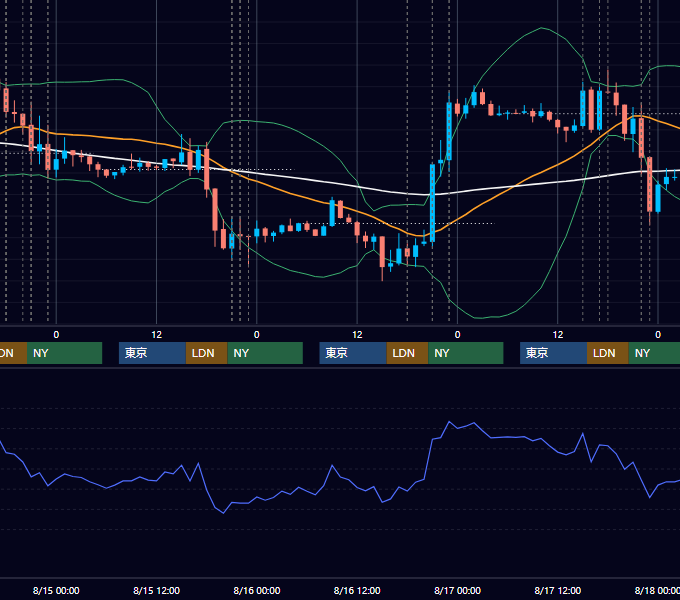Click the 8/16 12:00 time axis label
Image resolution: width=680 pixels, height=600 pixels.
[x=357, y=590]
